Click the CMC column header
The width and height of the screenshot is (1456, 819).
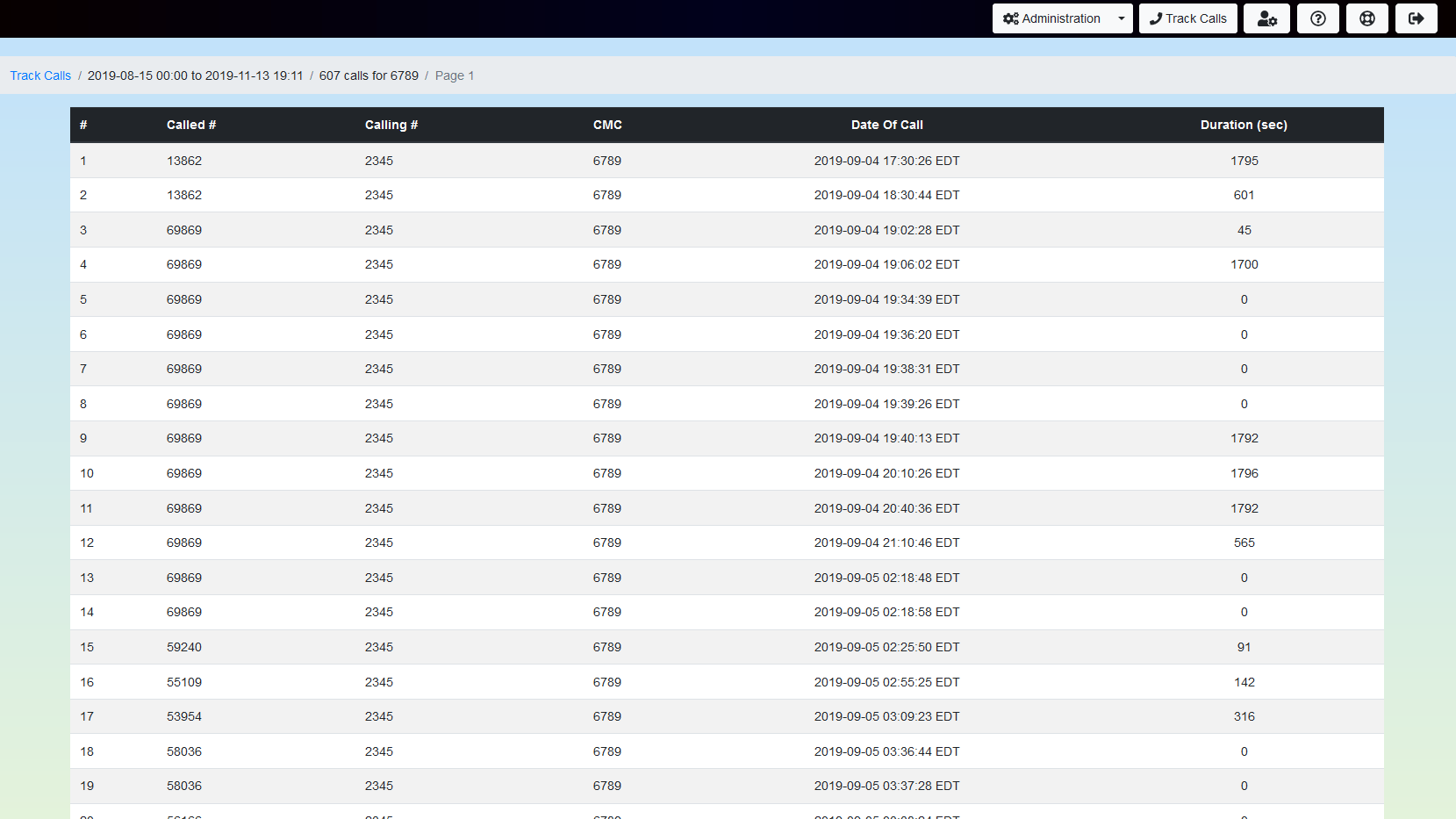pyautogui.click(x=607, y=125)
